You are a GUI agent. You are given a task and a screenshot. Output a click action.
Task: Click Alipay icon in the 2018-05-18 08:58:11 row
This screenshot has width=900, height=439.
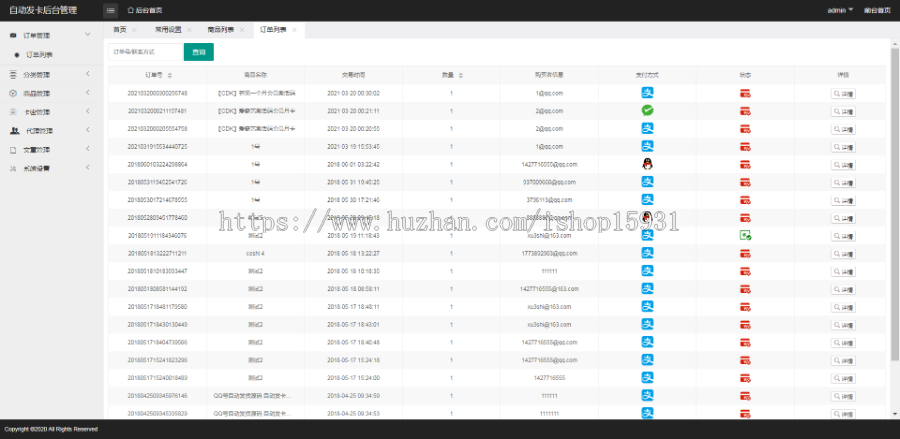[647, 289]
